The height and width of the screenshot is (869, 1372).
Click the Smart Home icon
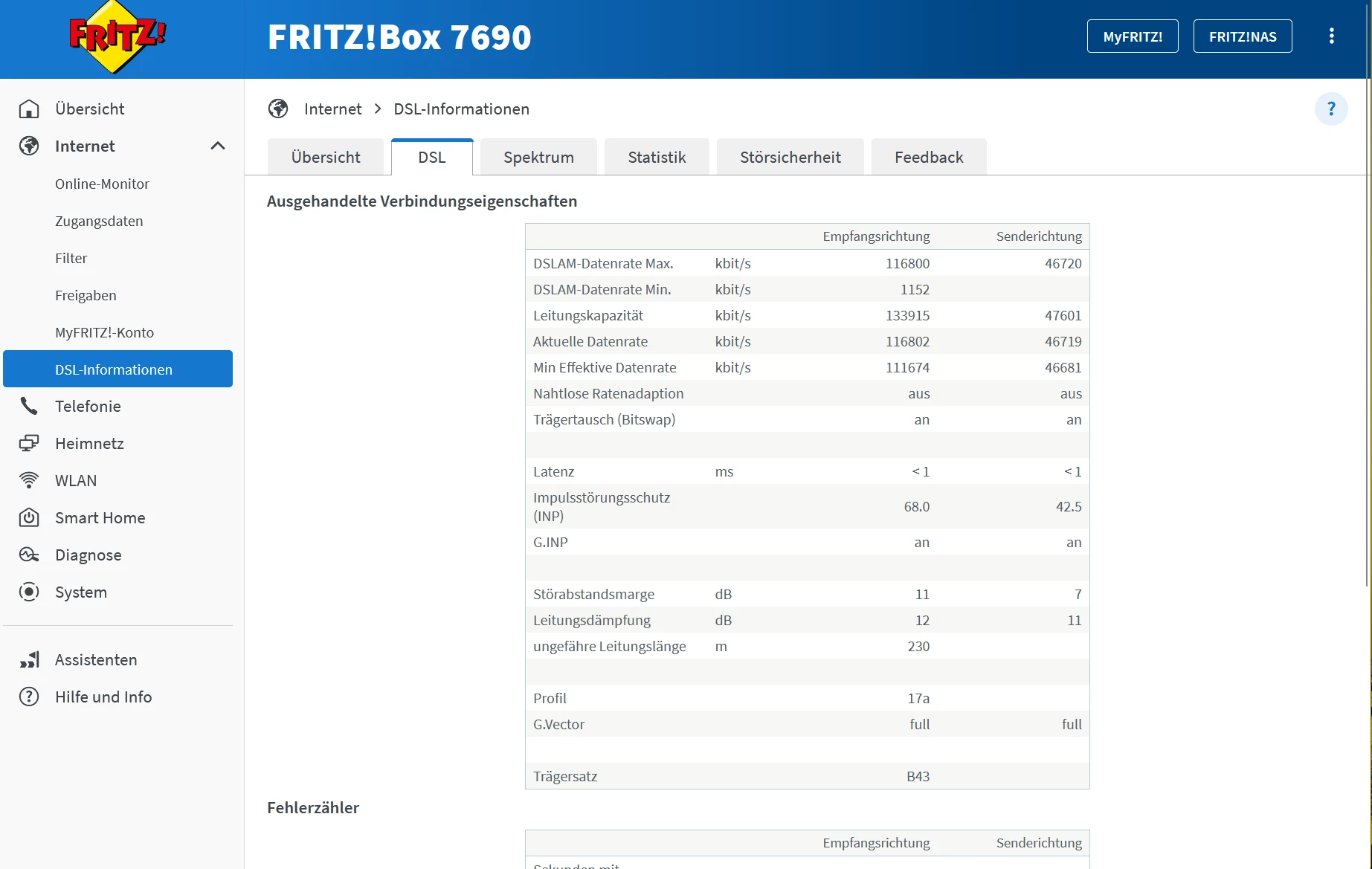29,518
